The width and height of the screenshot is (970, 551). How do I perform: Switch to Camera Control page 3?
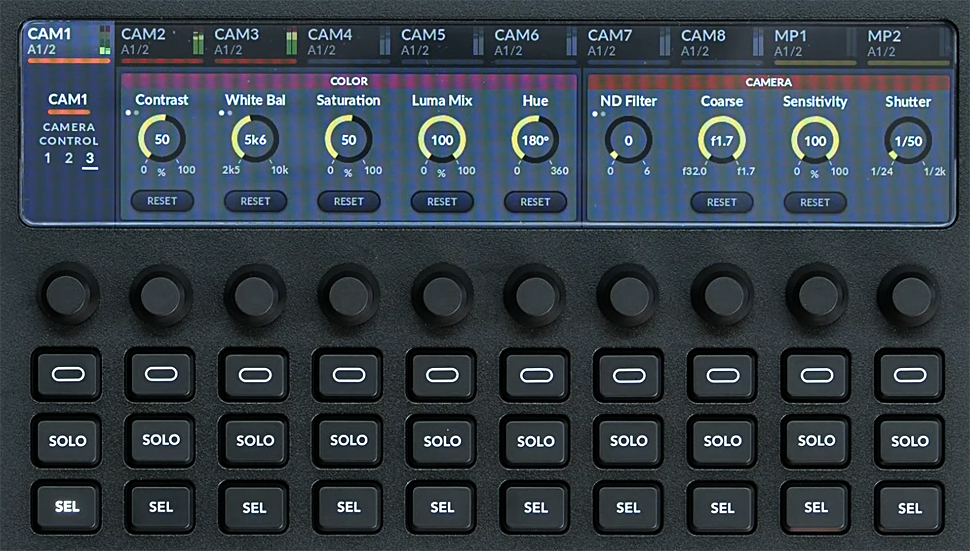pos(90,159)
